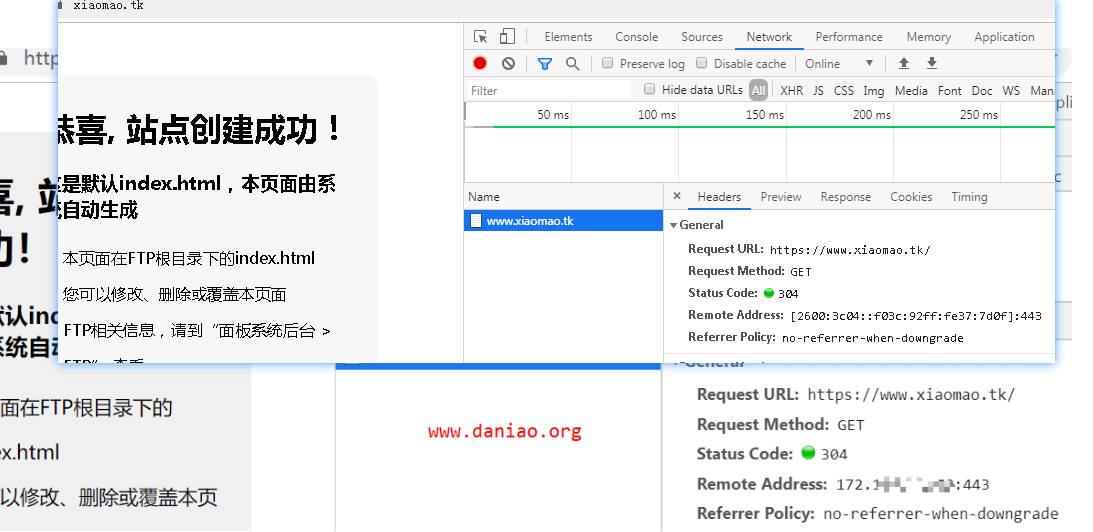
Task: Filter requests by Media
Action: pyautogui.click(x=911, y=91)
